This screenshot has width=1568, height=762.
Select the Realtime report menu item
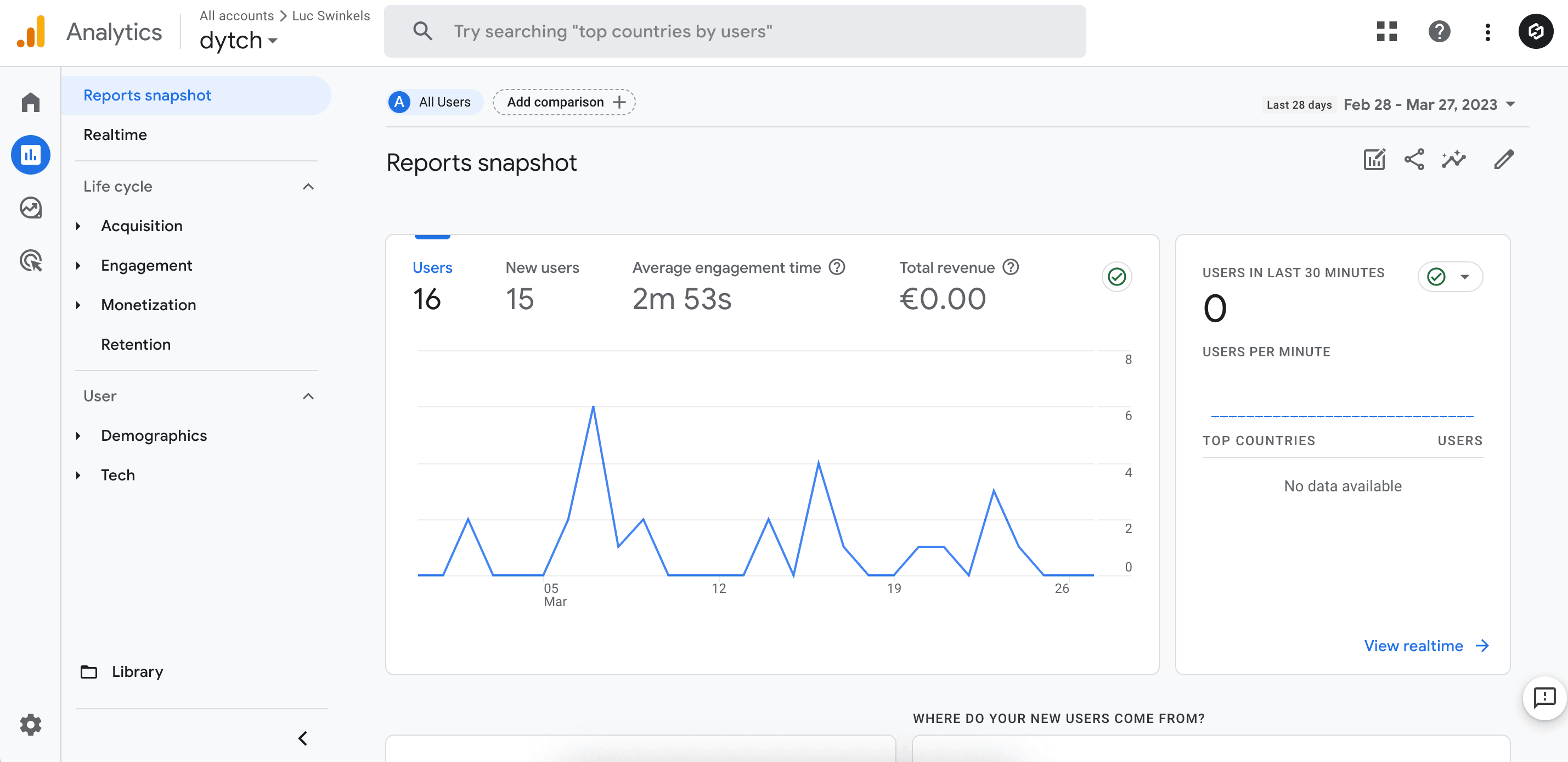115,135
